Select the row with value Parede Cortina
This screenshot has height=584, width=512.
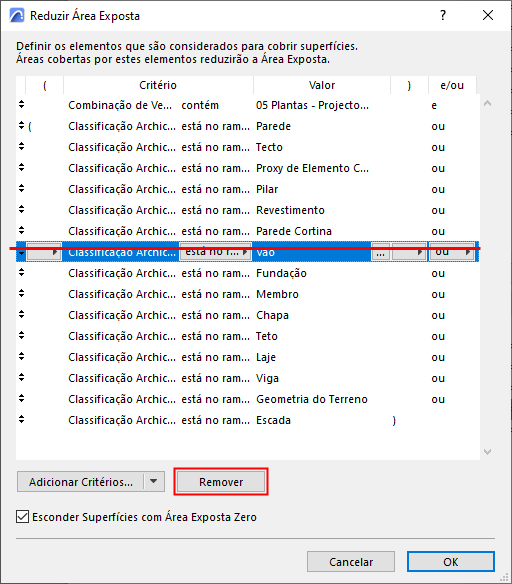248,231
